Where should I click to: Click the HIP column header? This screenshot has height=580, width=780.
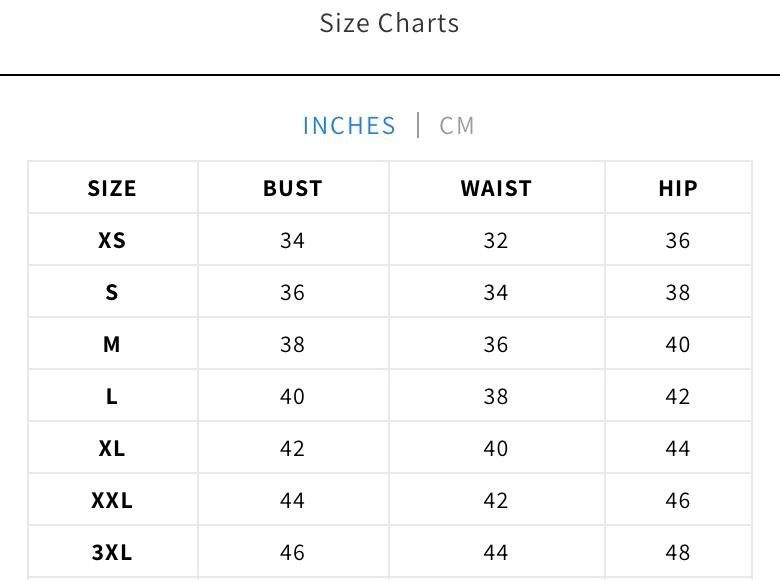[677, 188]
